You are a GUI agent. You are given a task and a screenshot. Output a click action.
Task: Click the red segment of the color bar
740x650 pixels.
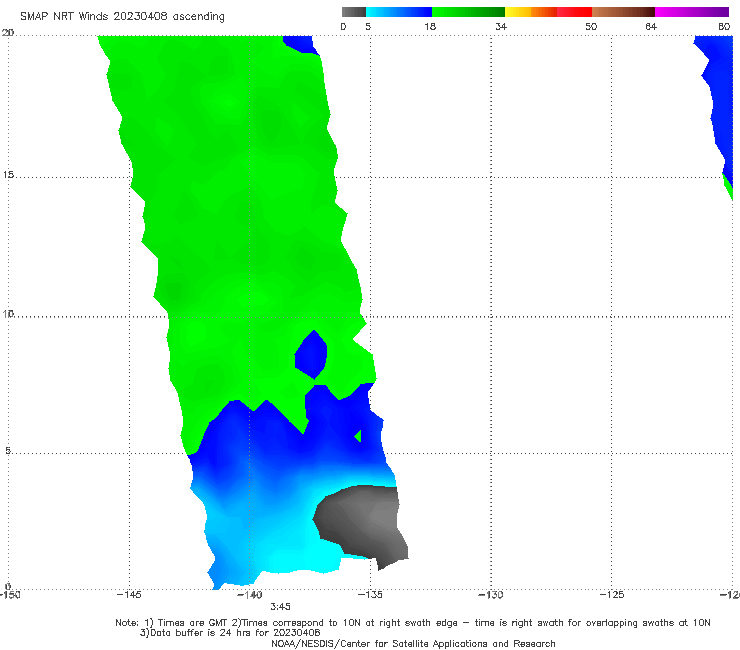[x=574, y=12]
